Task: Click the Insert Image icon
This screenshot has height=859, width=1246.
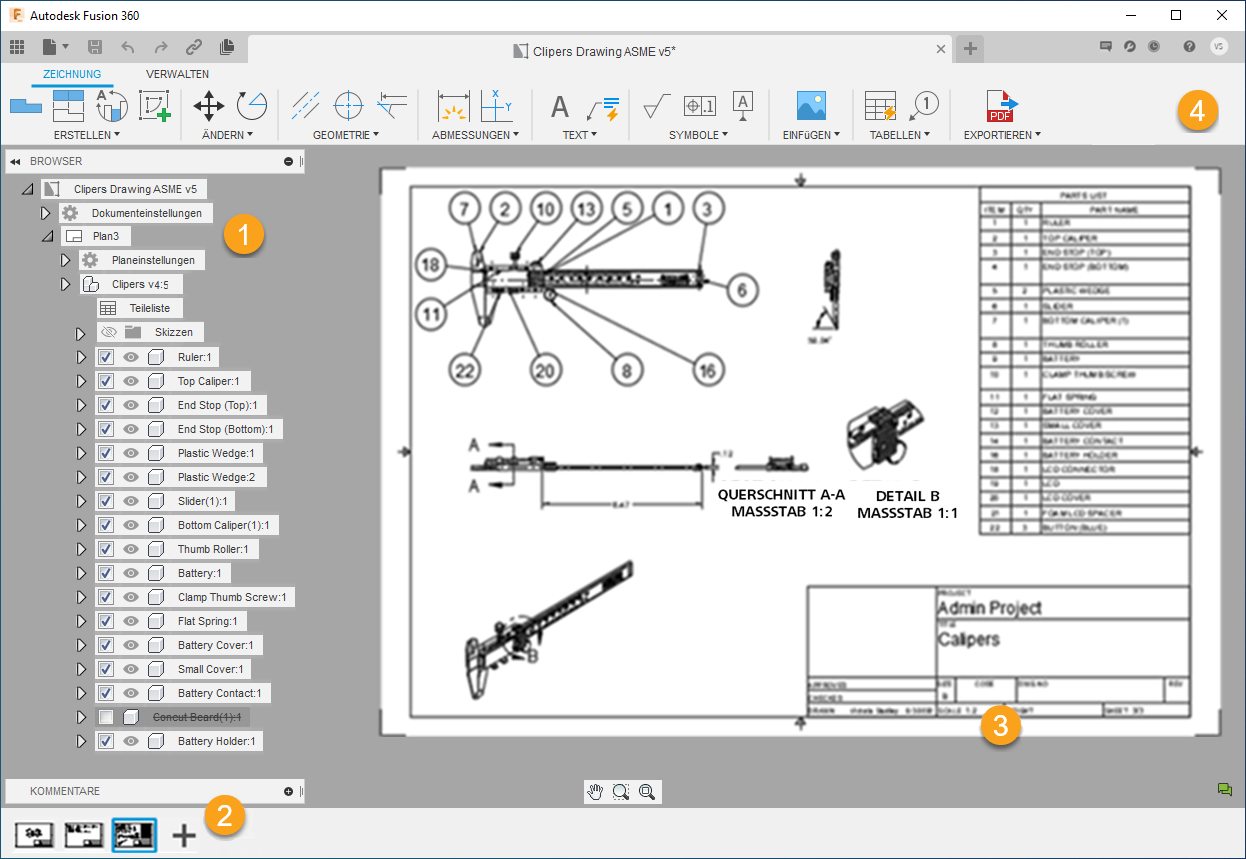Action: click(811, 105)
